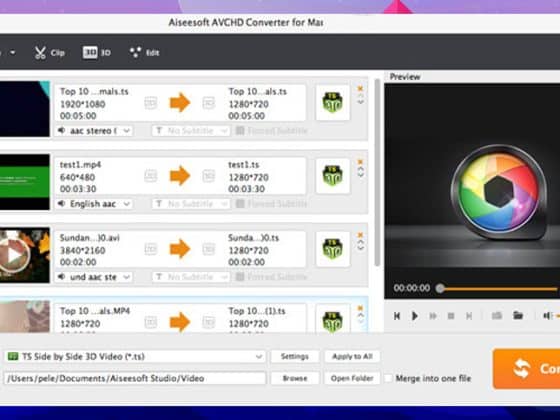The width and height of the screenshot is (560, 420).
Task: Click the orange conversion arrow in the Sundan...)0.avi row
Action: pyautogui.click(x=180, y=249)
